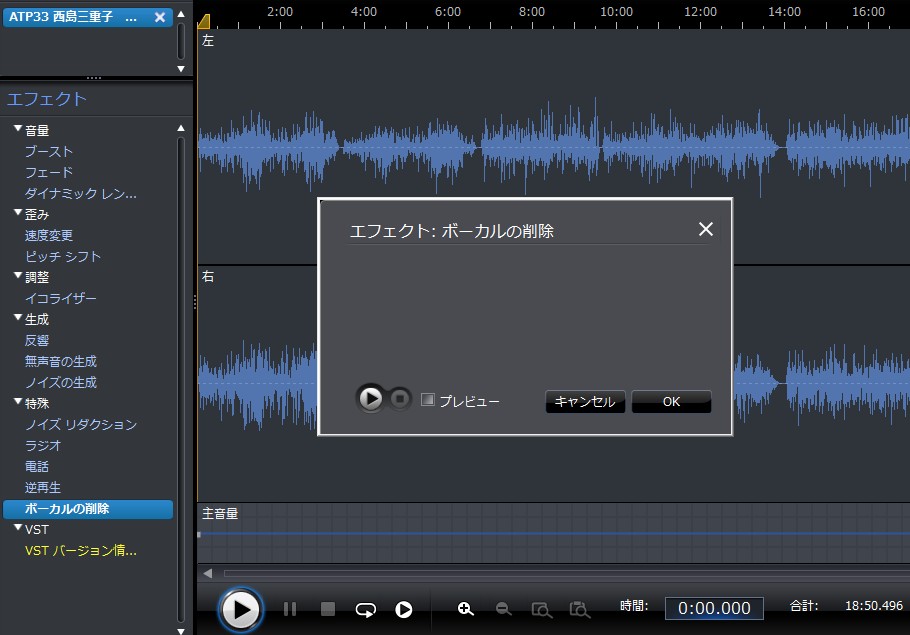Open the VST バージョン情報 link
Viewport: 910px width, 635px height.
[x=80, y=550]
